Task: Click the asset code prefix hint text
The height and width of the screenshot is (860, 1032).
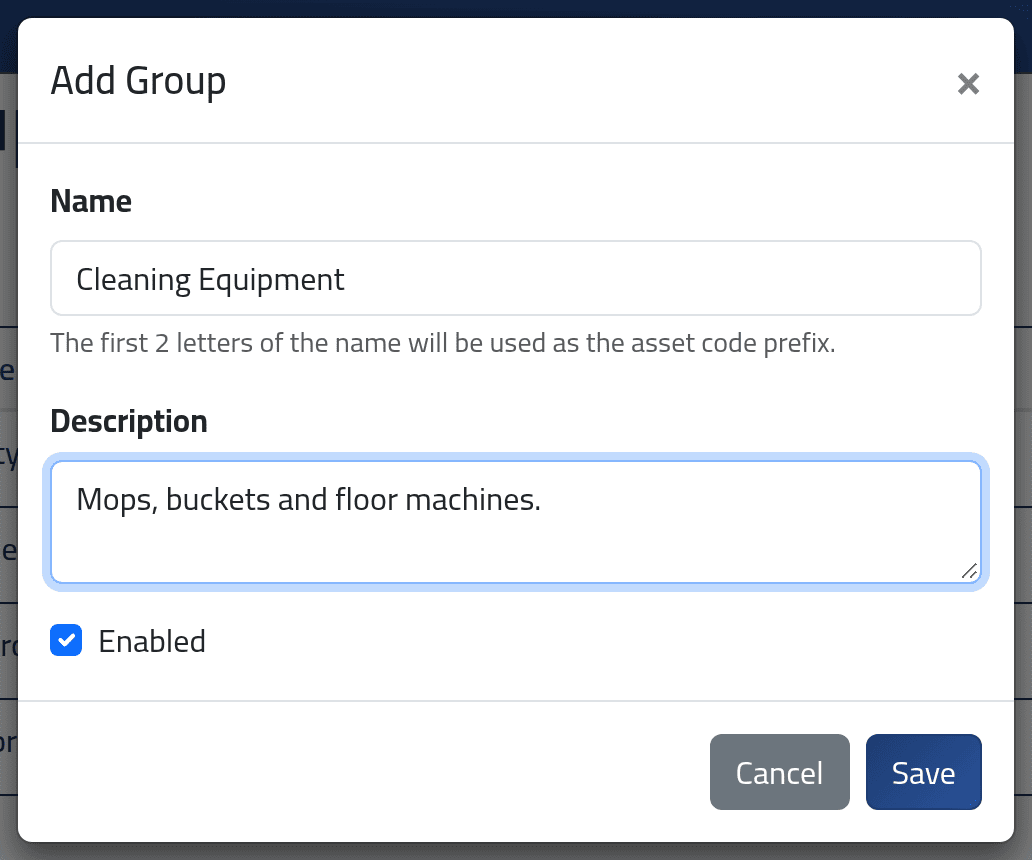Action: pos(443,343)
